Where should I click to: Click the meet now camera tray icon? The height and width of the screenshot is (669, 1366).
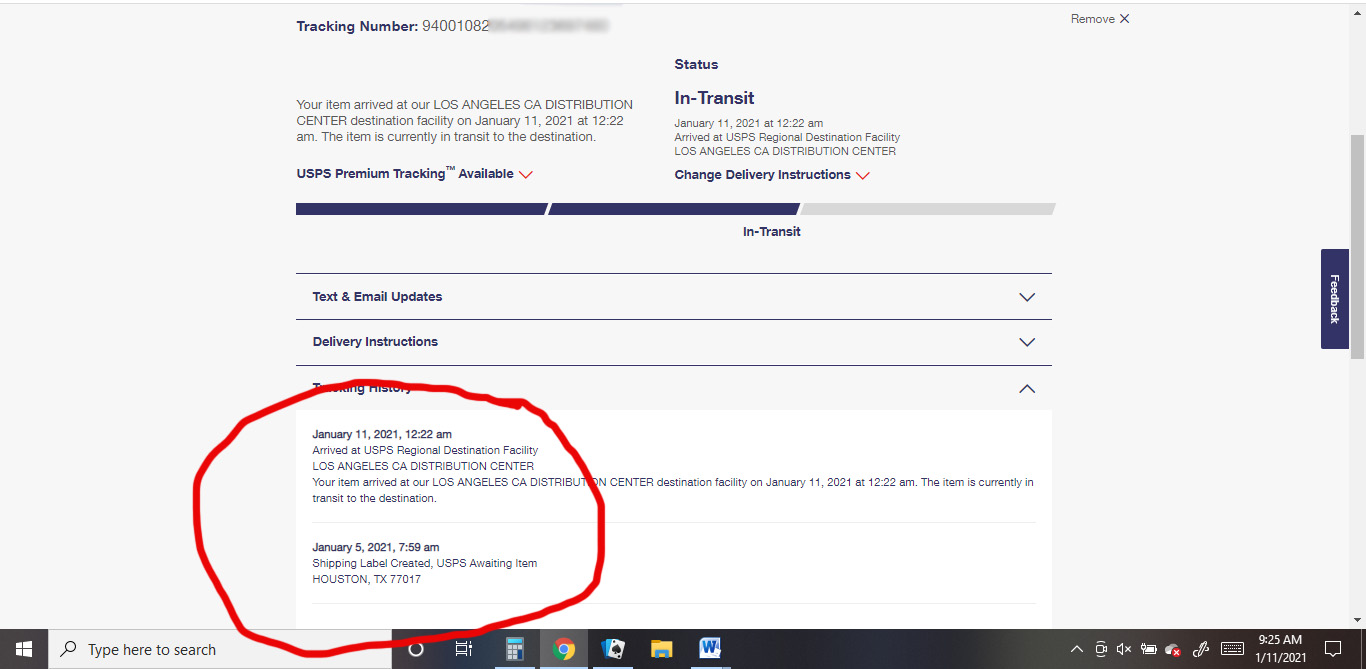pos(1100,649)
